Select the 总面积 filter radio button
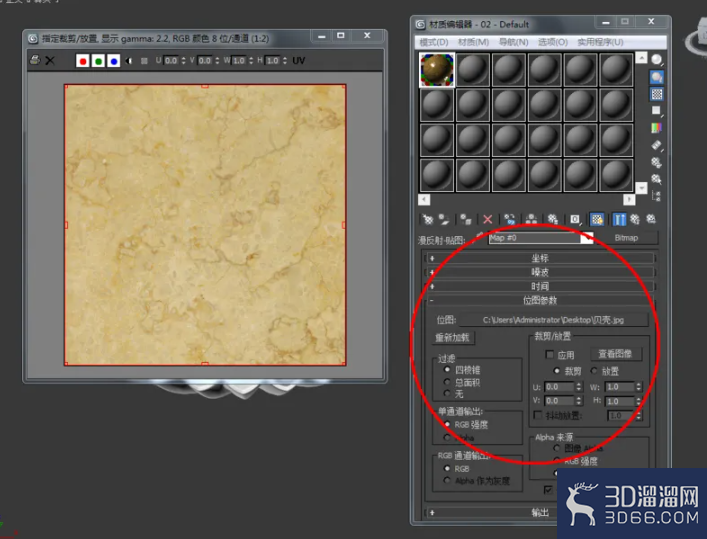707x539 pixels. [447, 382]
